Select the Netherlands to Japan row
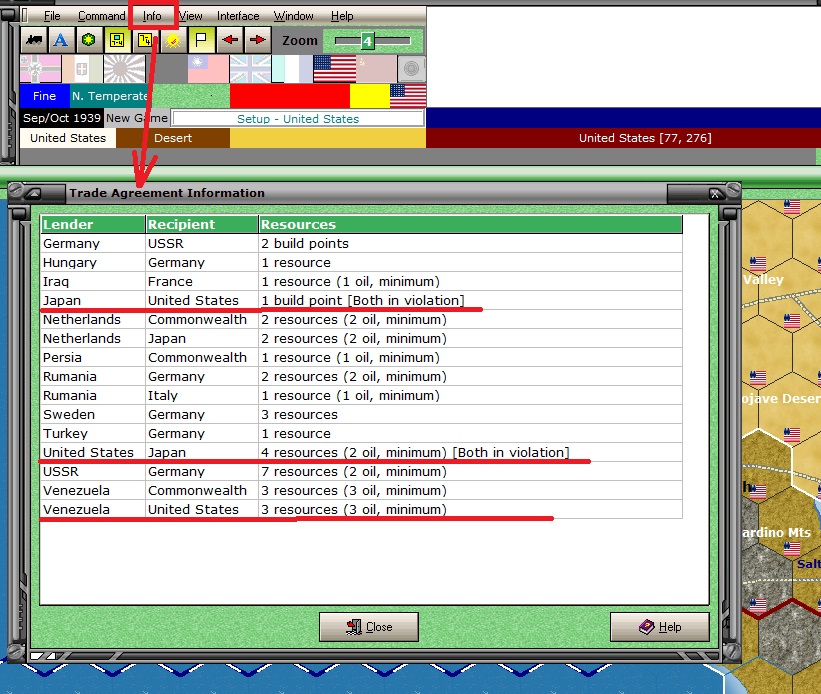Viewport: 821px width, 694px height. coord(361,338)
